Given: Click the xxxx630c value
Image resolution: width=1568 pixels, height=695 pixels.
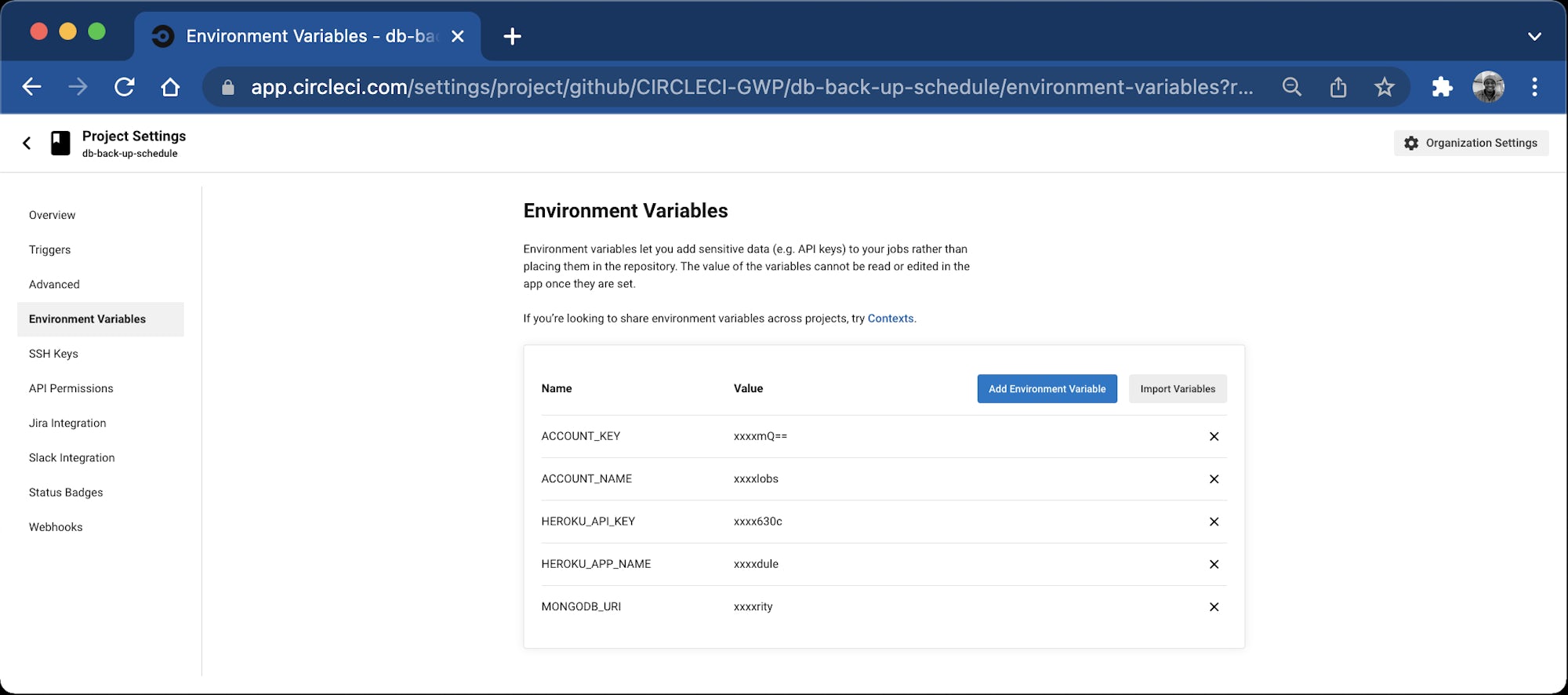Looking at the screenshot, I should (x=757, y=522).
